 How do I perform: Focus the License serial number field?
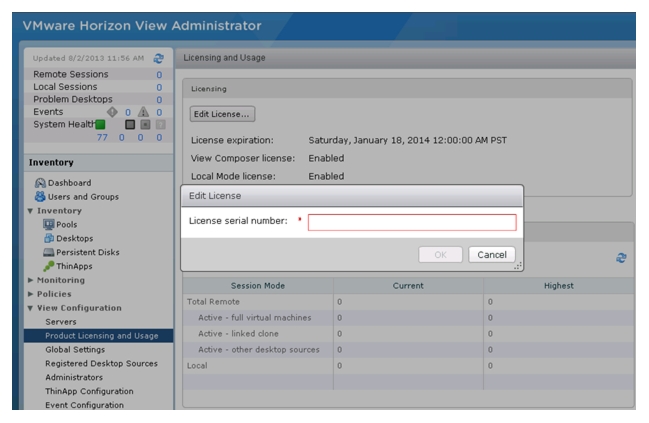pos(412,222)
